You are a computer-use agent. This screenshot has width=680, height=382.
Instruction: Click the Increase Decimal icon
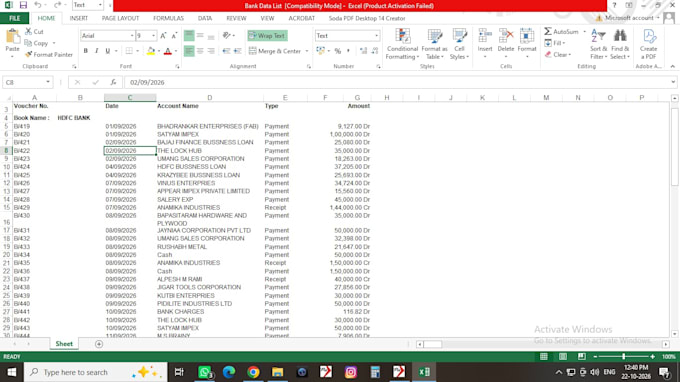tap(363, 51)
